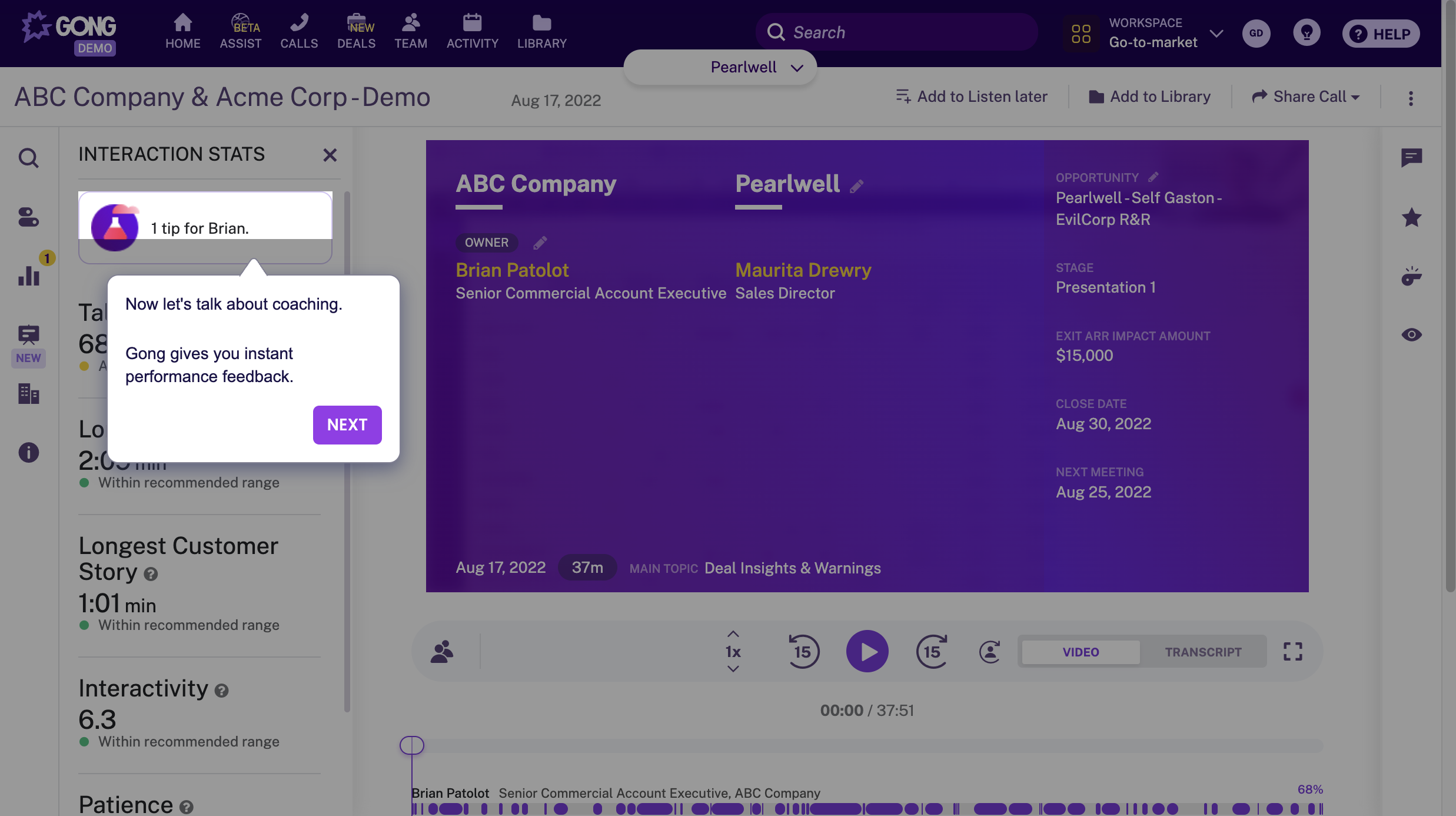Open help for Interactivity stat
The height and width of the screenshot is (816, 1456).
click(x=221, y=691)
